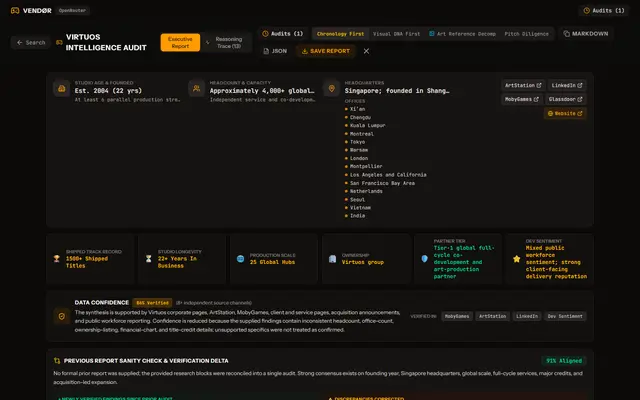Click the Montreal office entry

(x=359, y=134)
